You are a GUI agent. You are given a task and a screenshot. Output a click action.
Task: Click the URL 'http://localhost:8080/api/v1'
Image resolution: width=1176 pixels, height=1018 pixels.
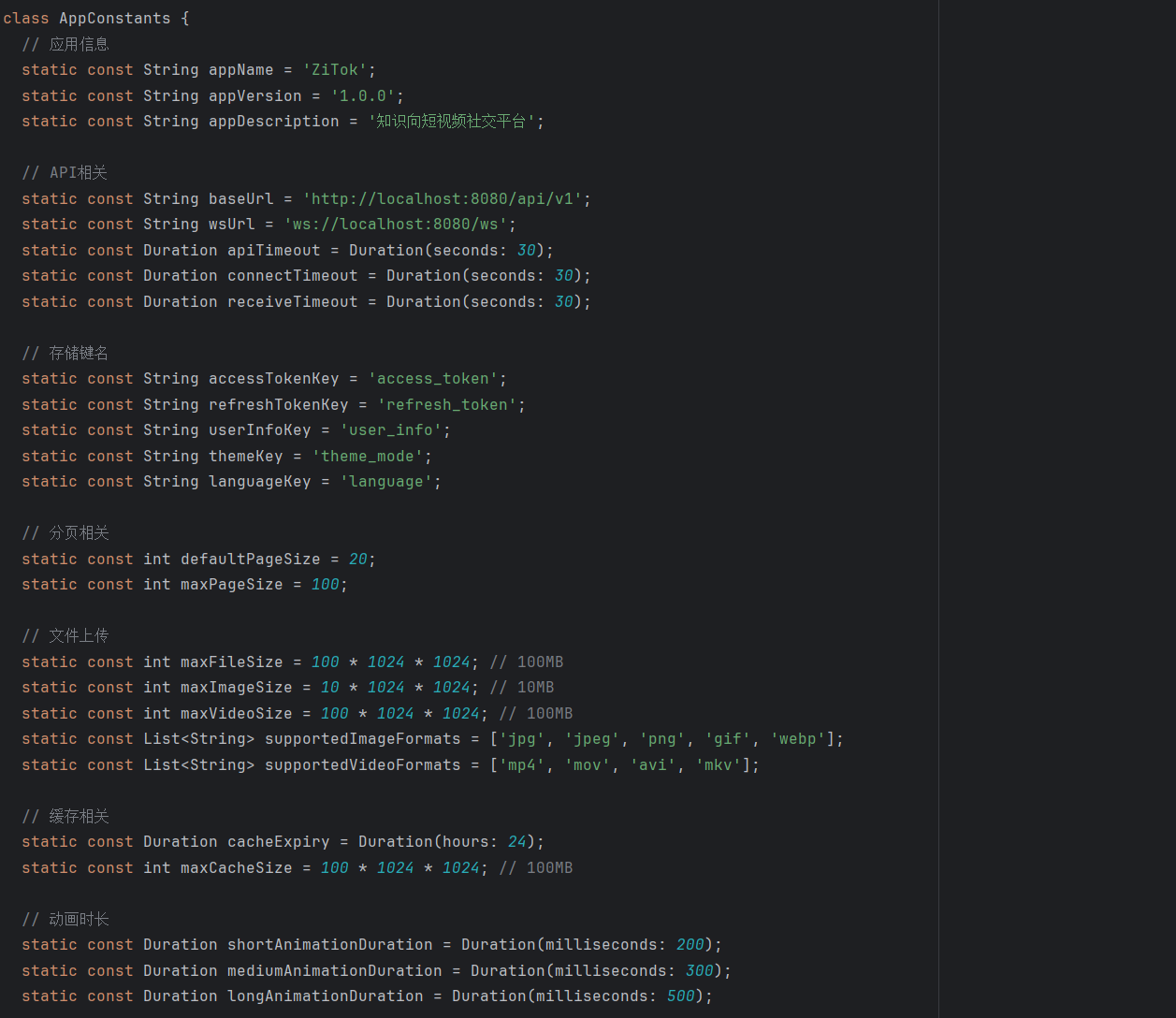click(443, 199)
